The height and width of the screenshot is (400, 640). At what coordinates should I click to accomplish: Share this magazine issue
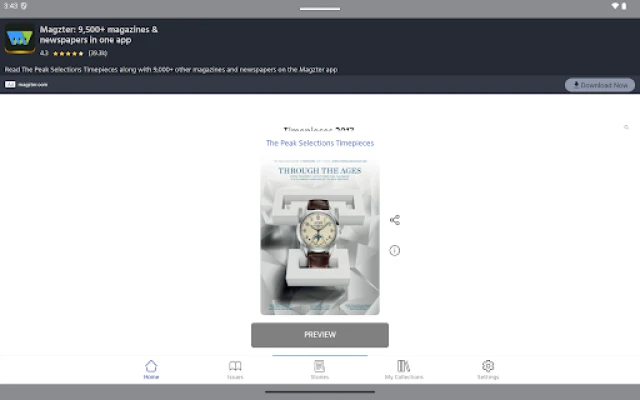pos(395,220)
